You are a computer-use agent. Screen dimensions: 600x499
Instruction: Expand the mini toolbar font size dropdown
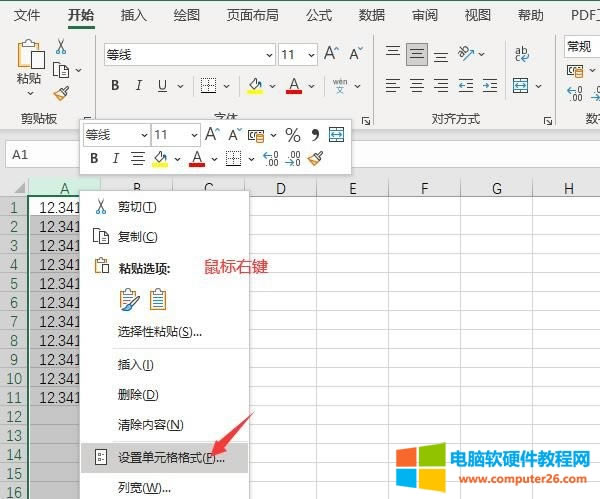pos(192,134)
